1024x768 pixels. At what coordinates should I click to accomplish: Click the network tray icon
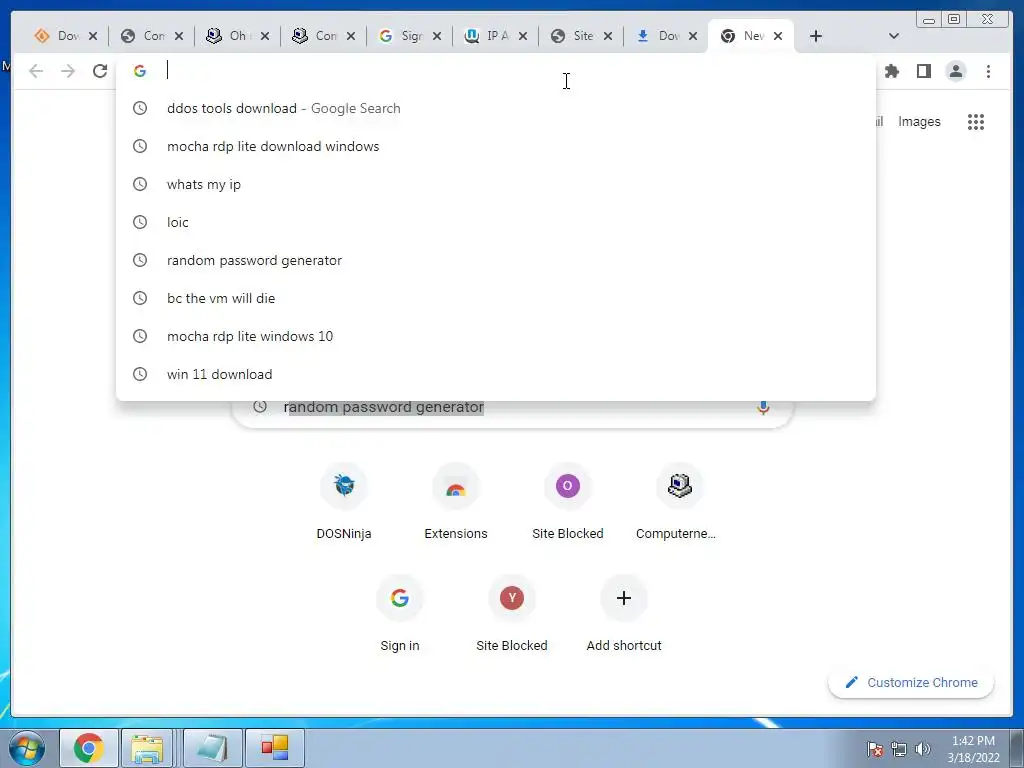(x=899, y=749)
